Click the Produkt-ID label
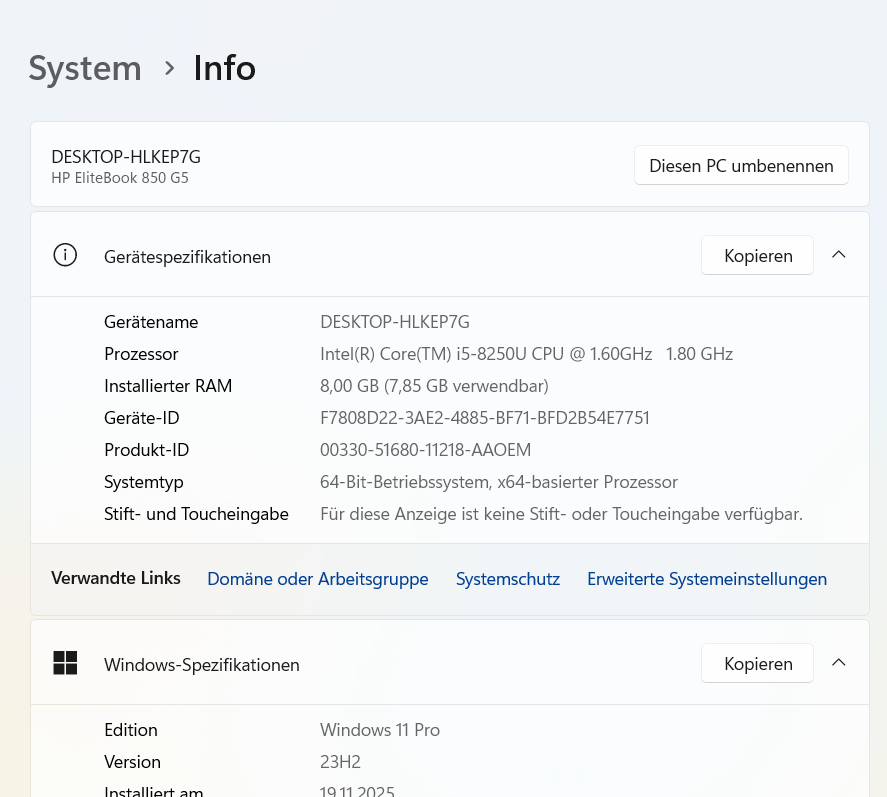The width and height of the screenshot is (887, 797). (x=147, y=450)
